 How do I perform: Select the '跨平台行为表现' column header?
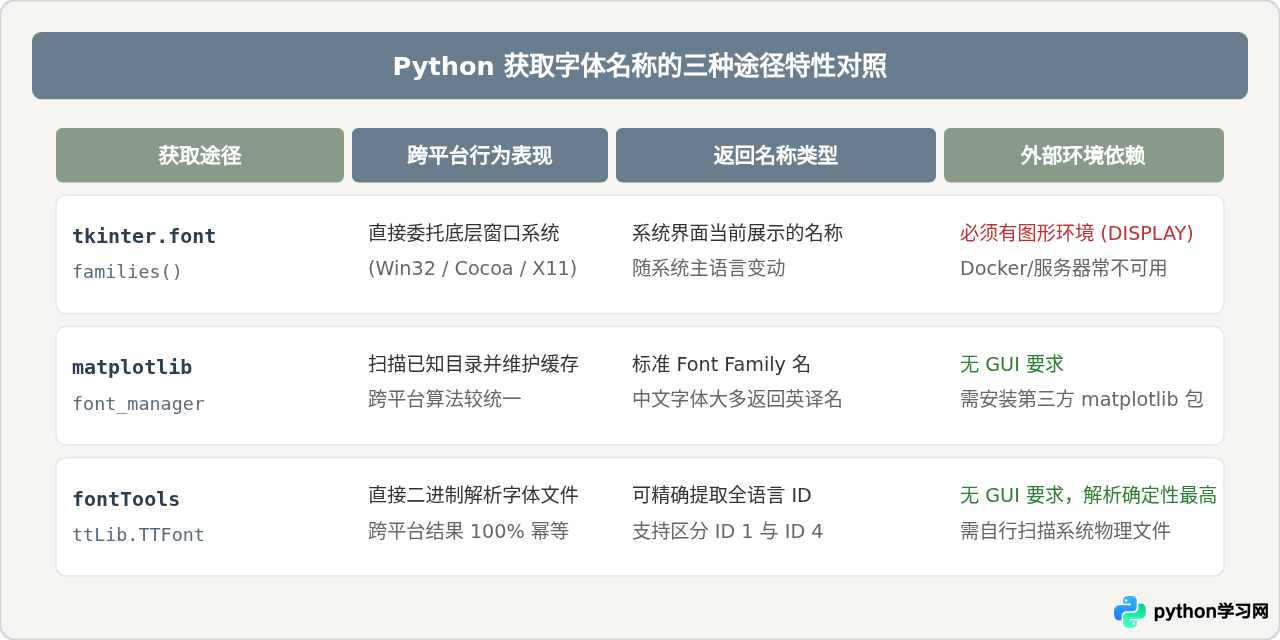480,155
